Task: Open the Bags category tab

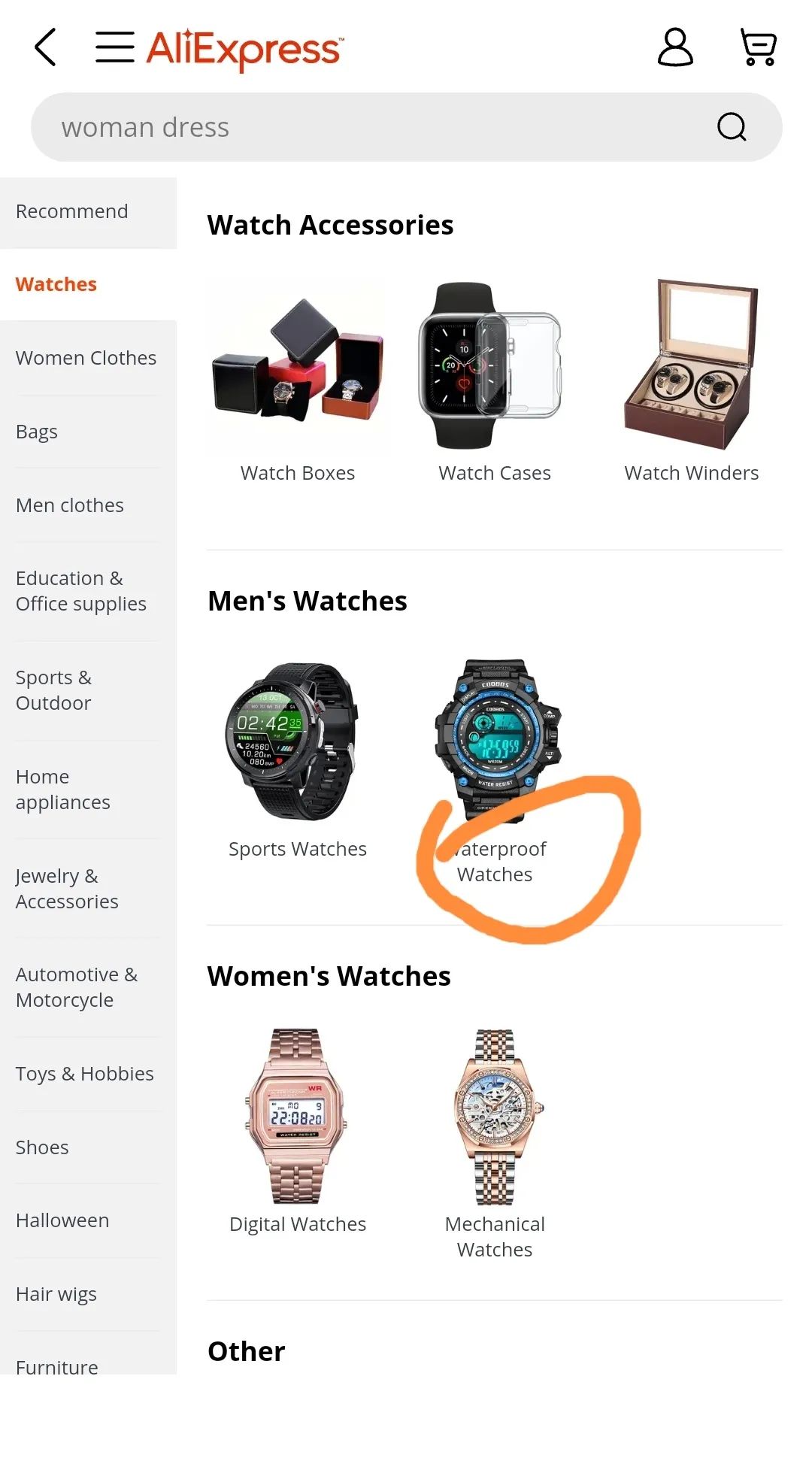Action: click(88, 432)
